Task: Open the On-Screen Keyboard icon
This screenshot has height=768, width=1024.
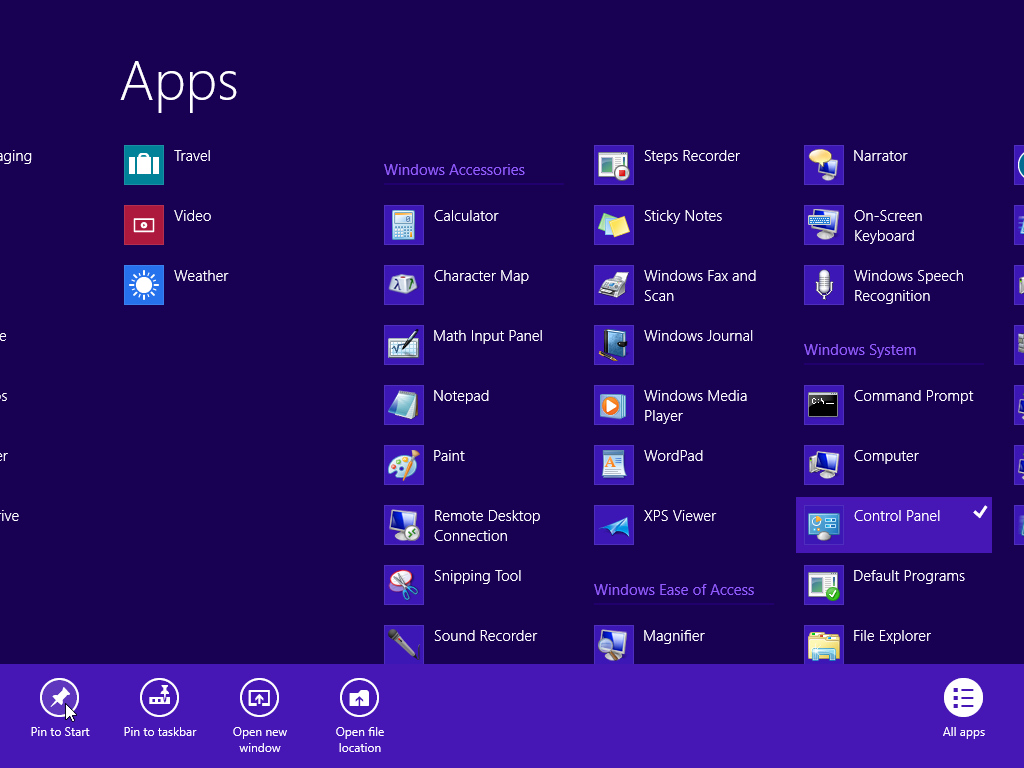Action: point(824,225)
